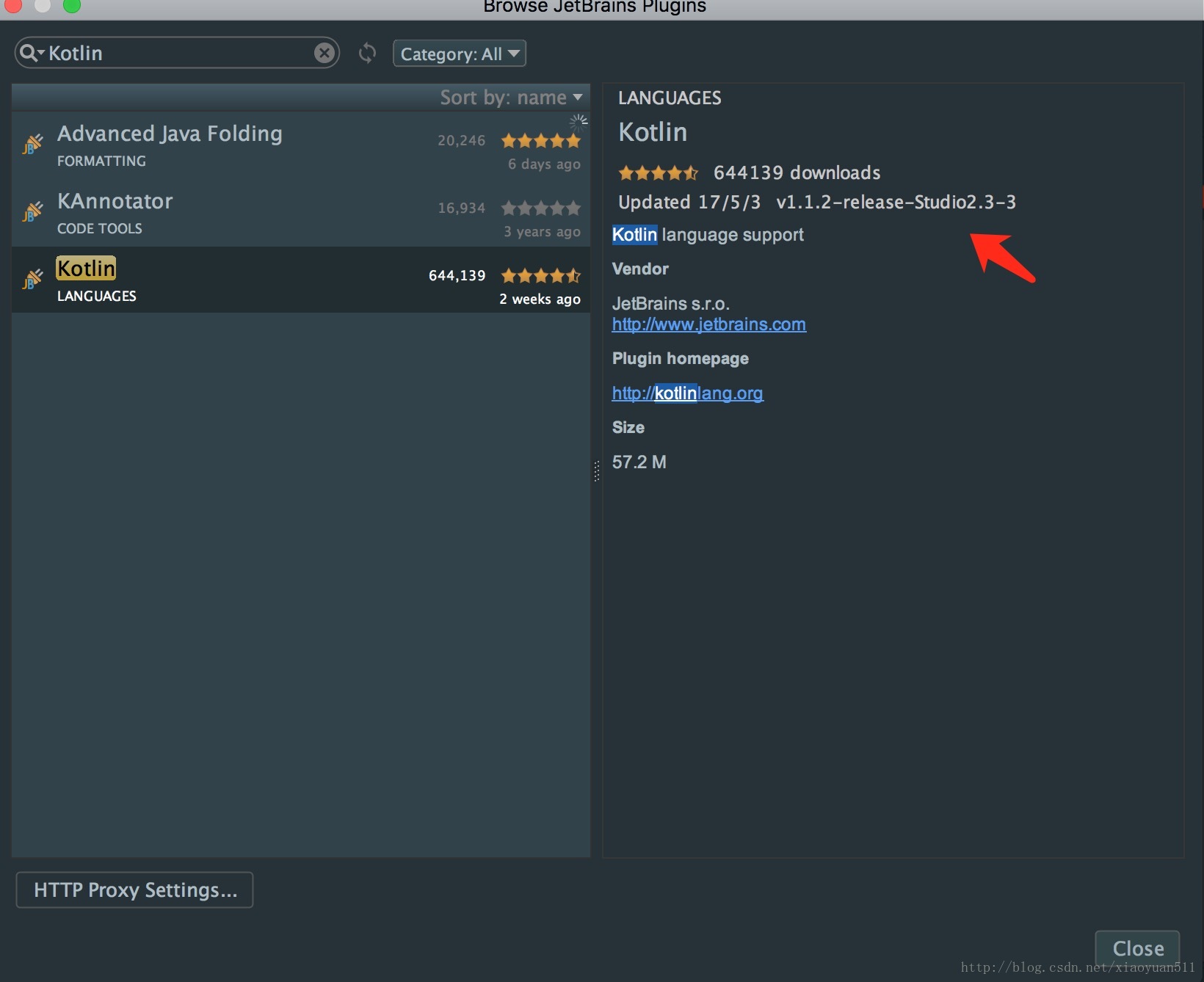Click the 'JetBrains s.r.o.' vendor name
This screenshot has width=1204, height=982.
click(x=671, y=304)
